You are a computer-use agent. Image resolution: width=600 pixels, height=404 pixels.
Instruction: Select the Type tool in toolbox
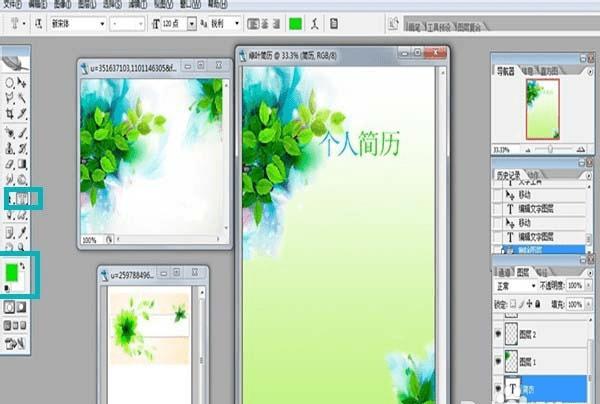pyautogui.click(x=23, y=198)
